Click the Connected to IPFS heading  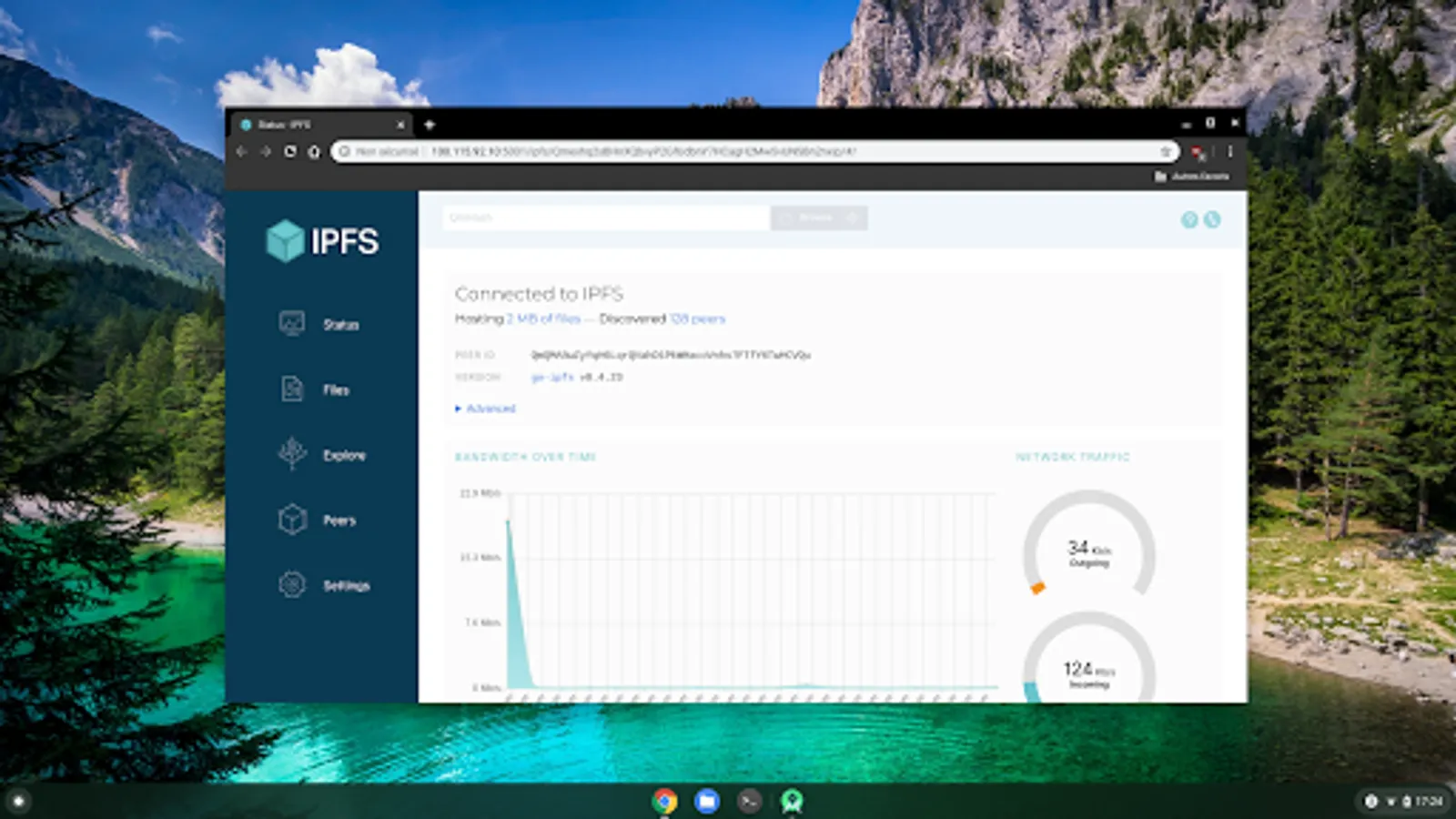[539, 294]
